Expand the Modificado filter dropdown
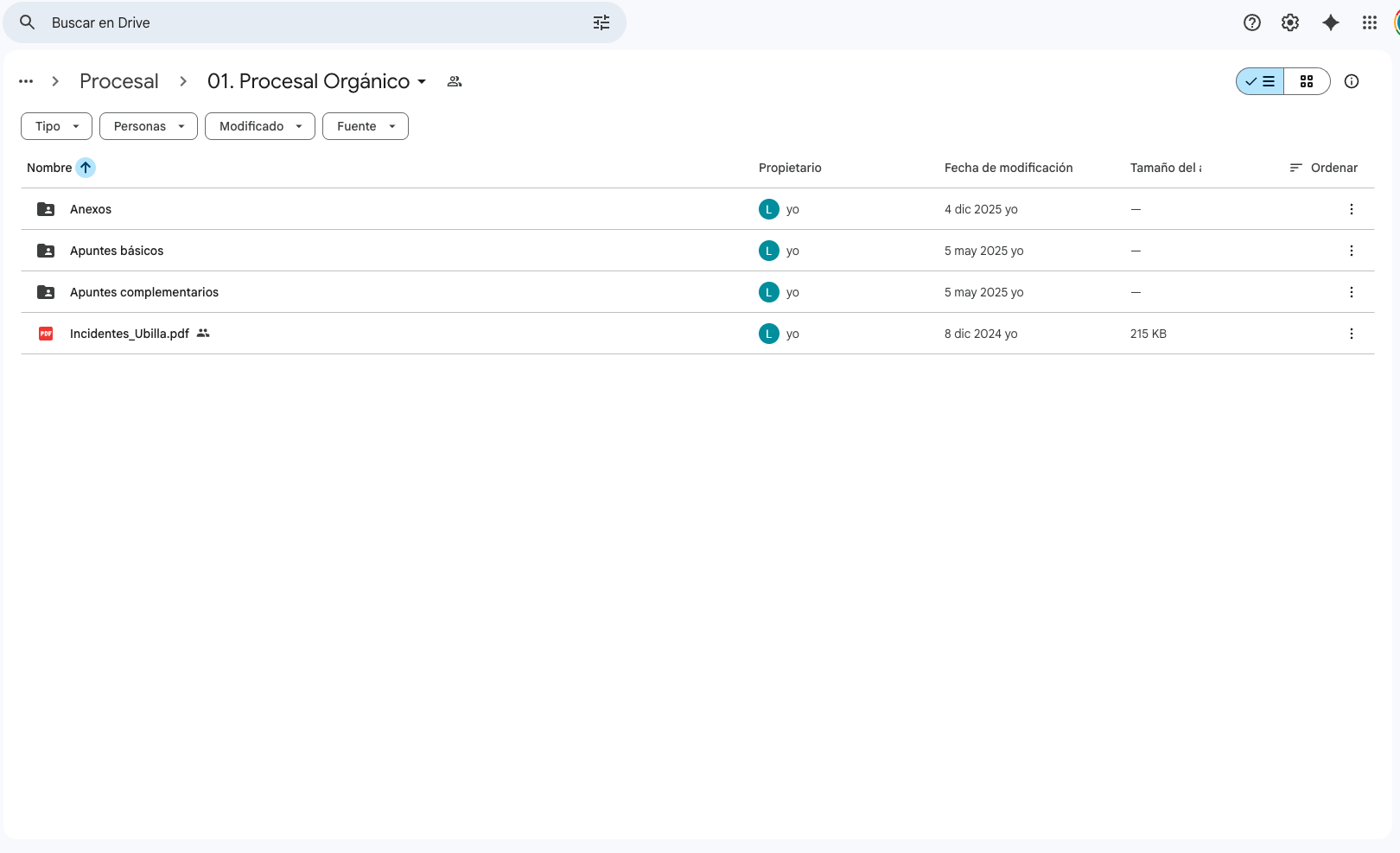 [259, 126]
